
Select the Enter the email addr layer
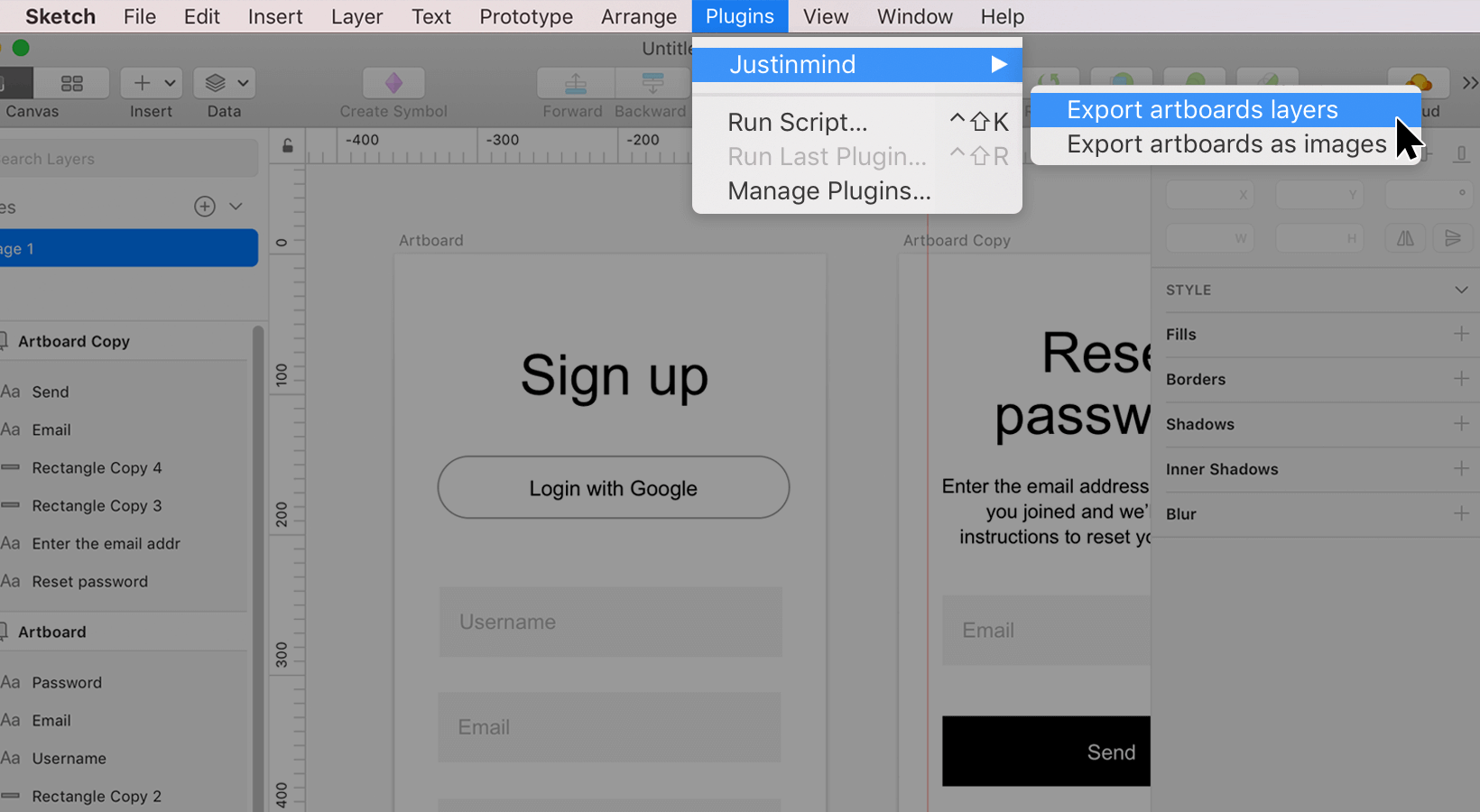(x=125, y=543)
